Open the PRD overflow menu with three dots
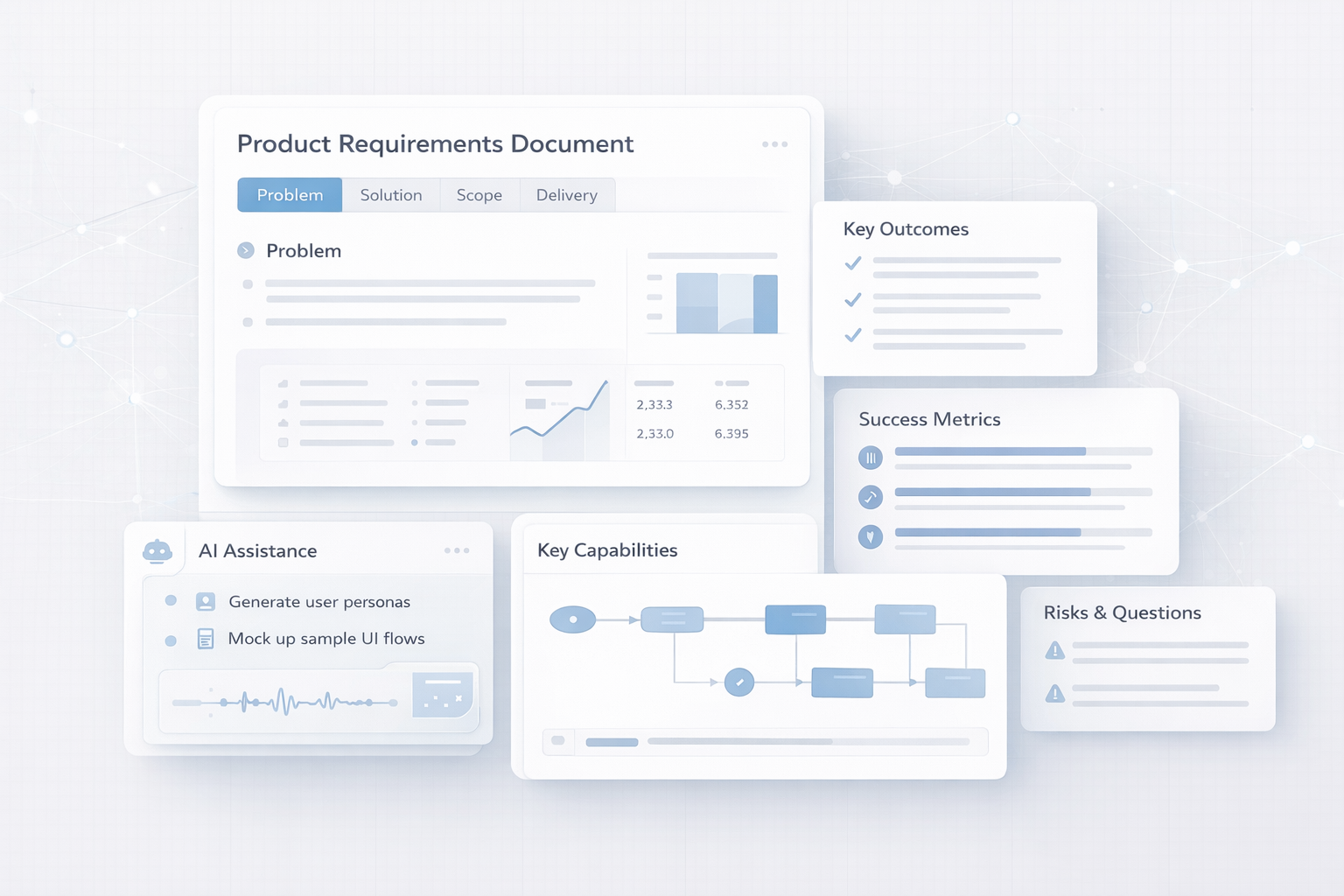The image size is (1344, 896). click(x=773, y=143)
